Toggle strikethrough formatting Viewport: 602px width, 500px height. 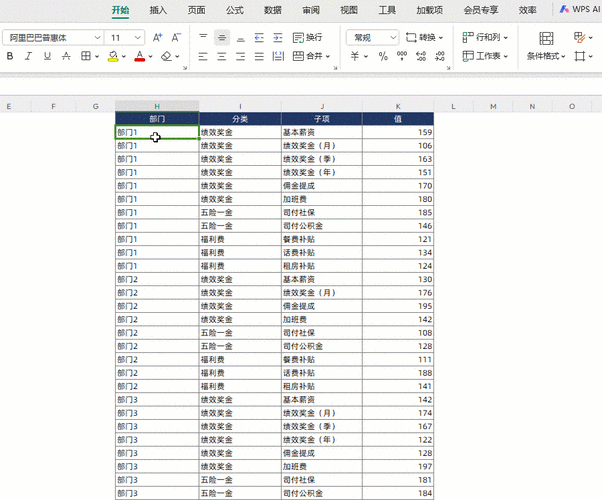tap(66, 56)
